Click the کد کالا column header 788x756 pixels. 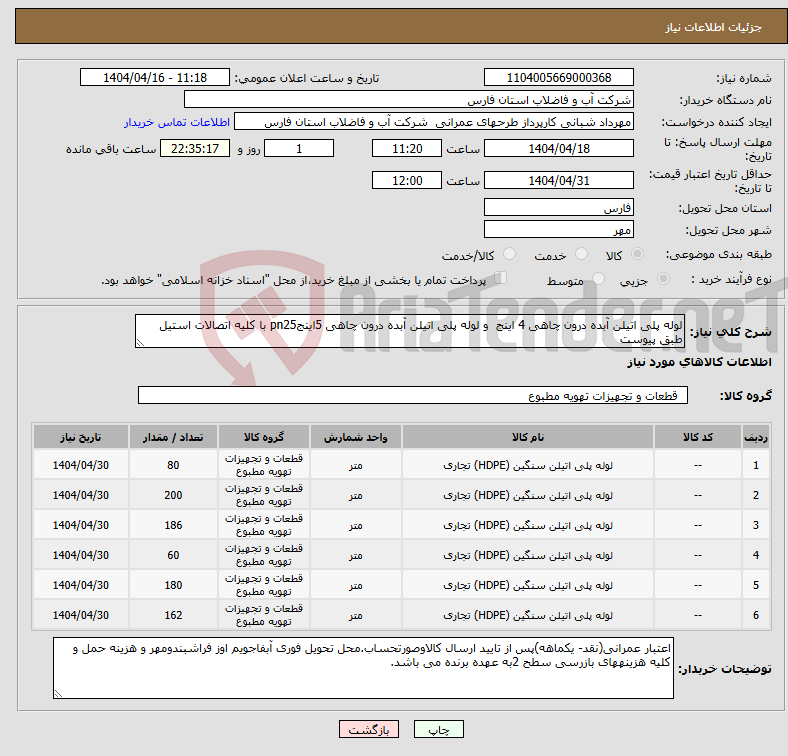pyautogui.click(x=698, y=437)
